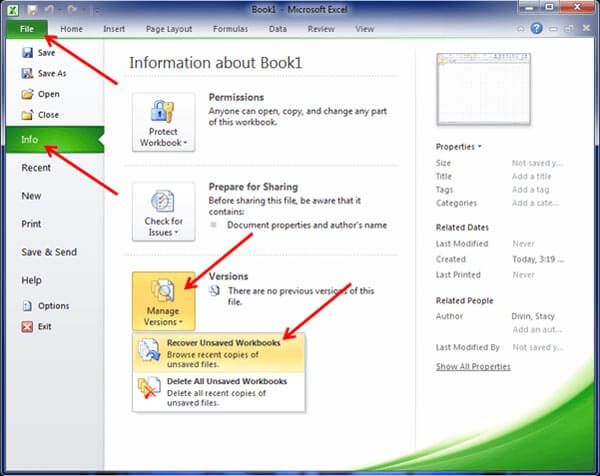Open the Manage Versions dropdown button
This screenshot has height=476, width=600.
pyautogui.click(x=163, y=301)
